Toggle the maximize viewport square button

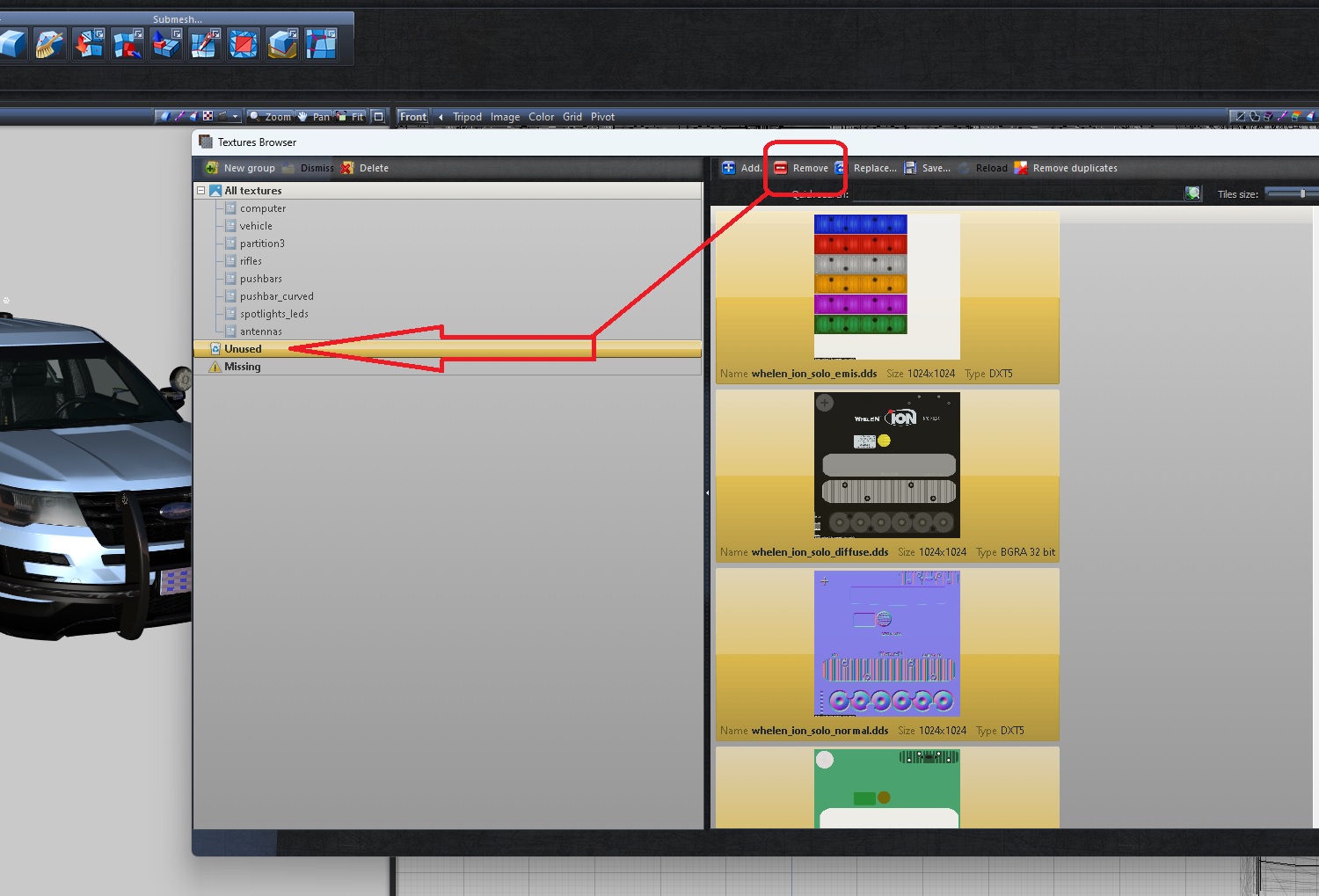378,116
